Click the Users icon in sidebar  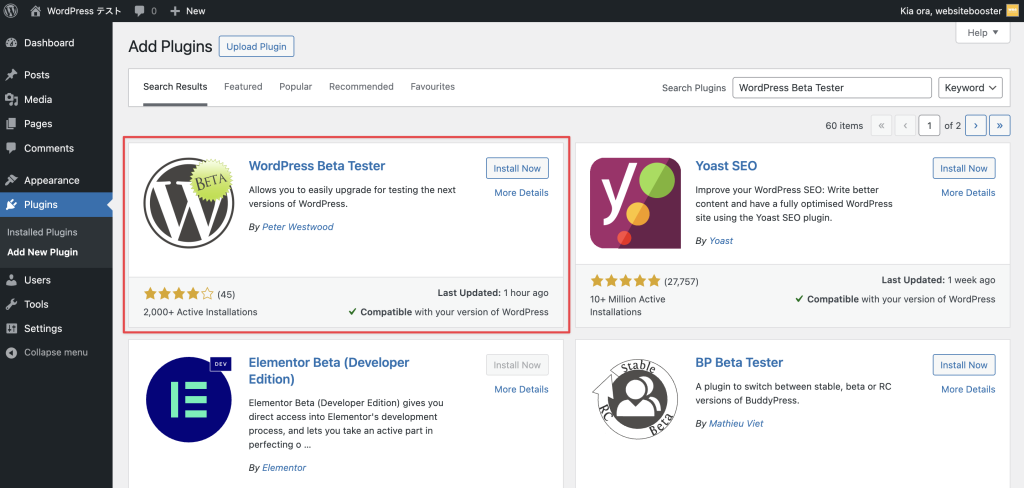point(11,280)
